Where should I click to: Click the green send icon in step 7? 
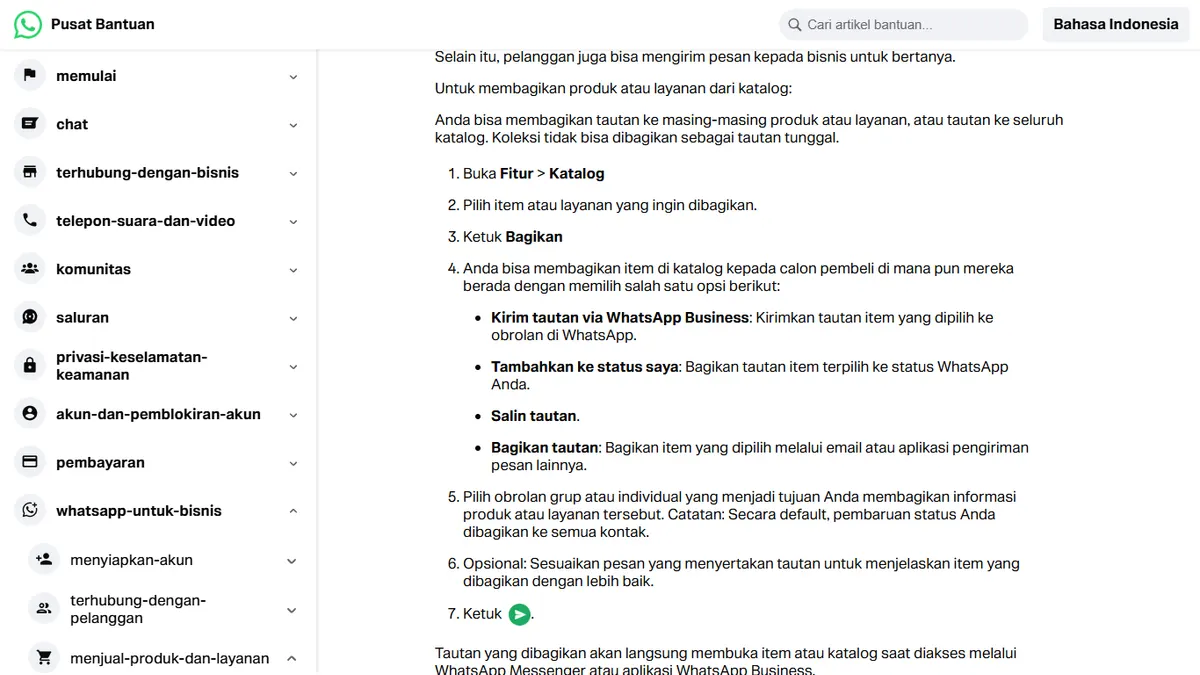tap(519, 614)
